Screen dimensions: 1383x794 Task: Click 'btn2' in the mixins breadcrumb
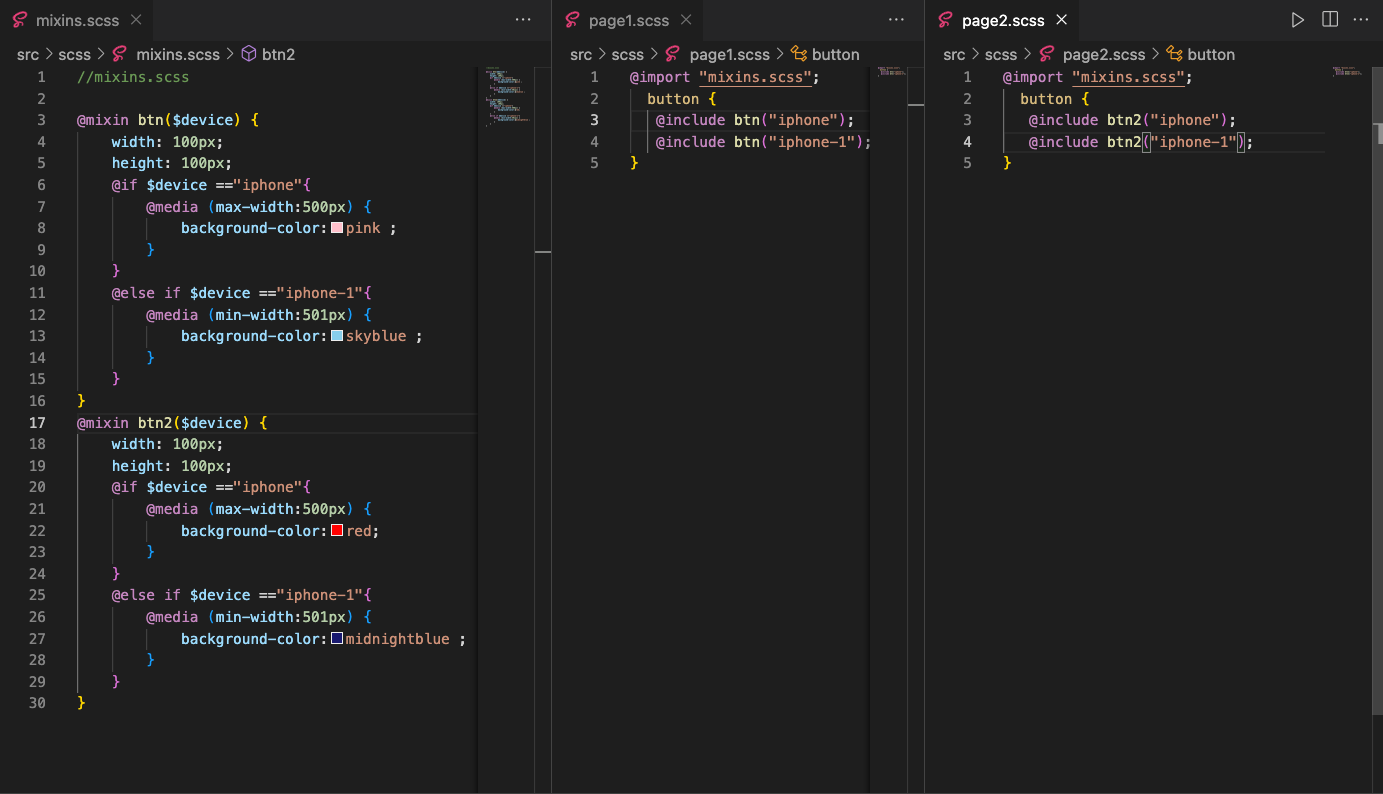[279, 55]
